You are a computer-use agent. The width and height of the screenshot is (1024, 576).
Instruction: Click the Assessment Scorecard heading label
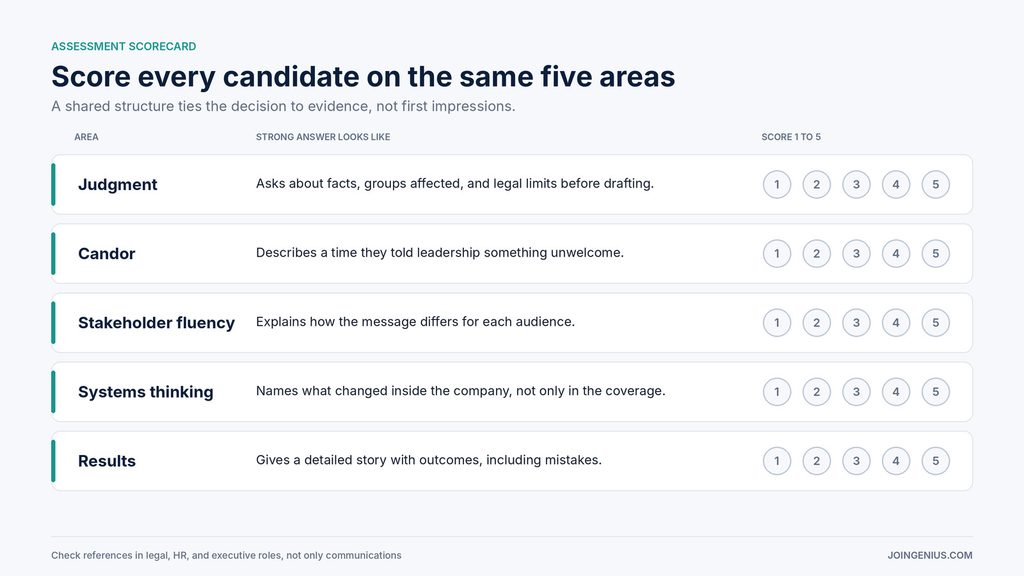[123, 46]
